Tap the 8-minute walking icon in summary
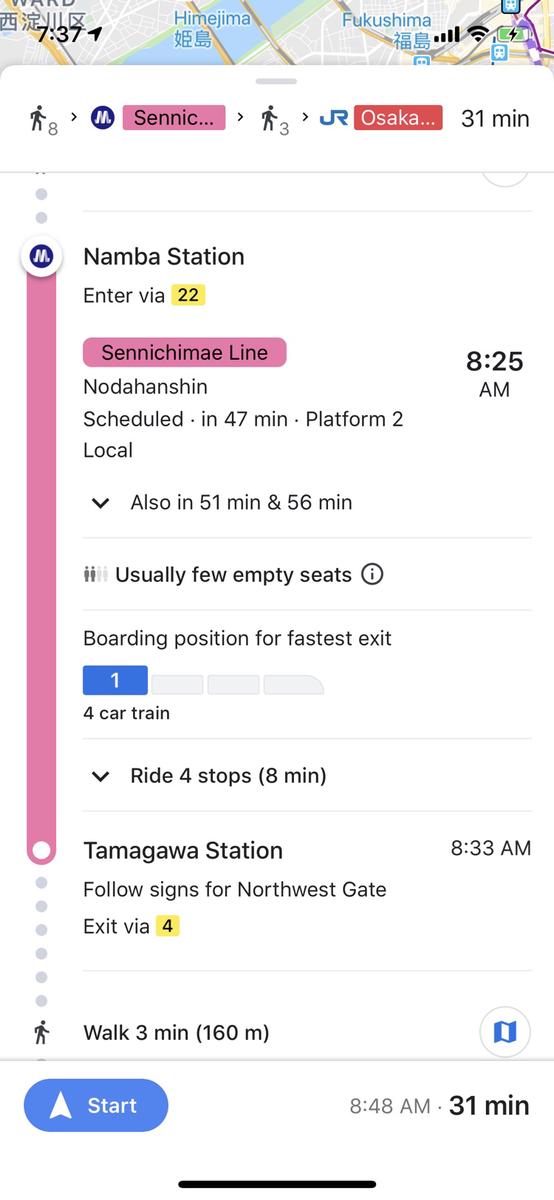 (42, 119)
